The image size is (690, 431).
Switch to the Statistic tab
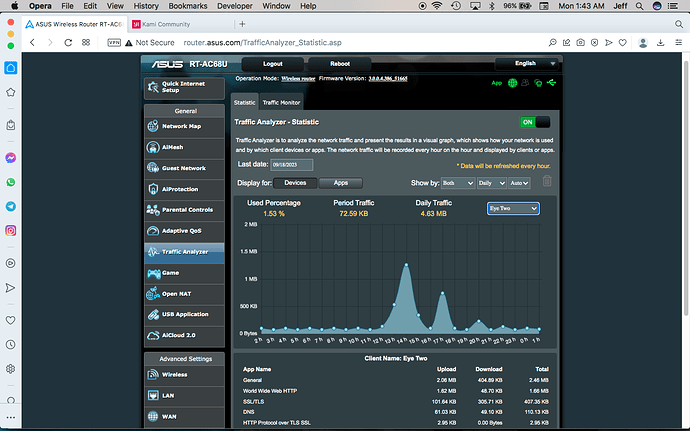(245, 103)
